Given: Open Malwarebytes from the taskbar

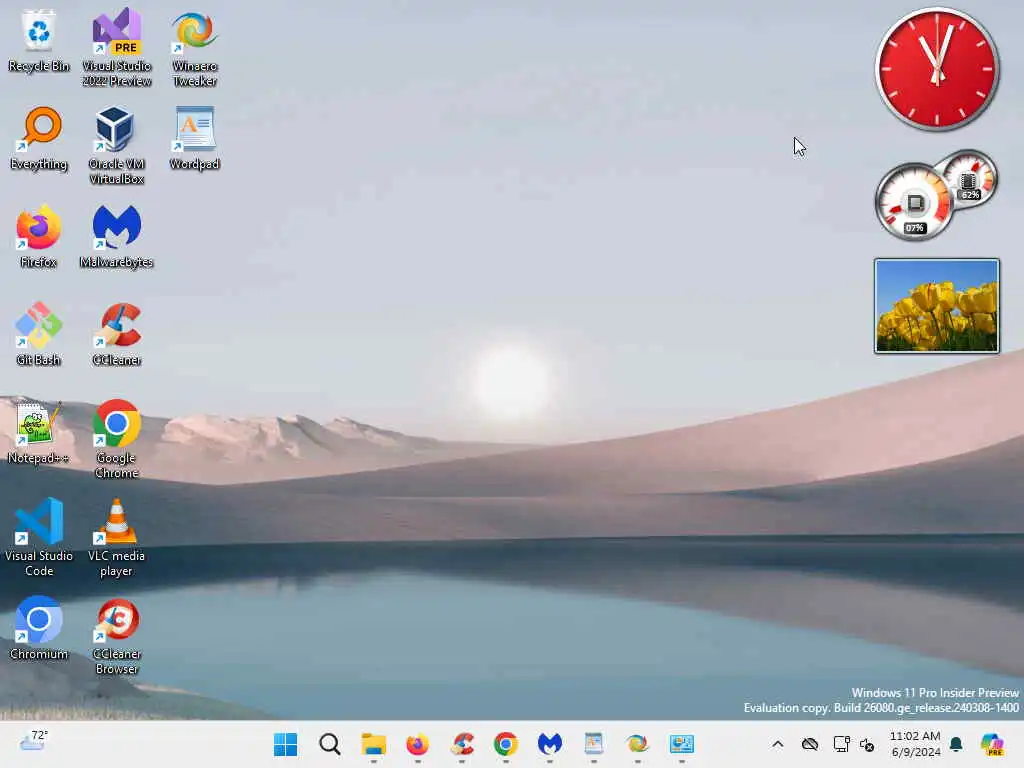Looking at the screenshot, I should click(550, 744).
